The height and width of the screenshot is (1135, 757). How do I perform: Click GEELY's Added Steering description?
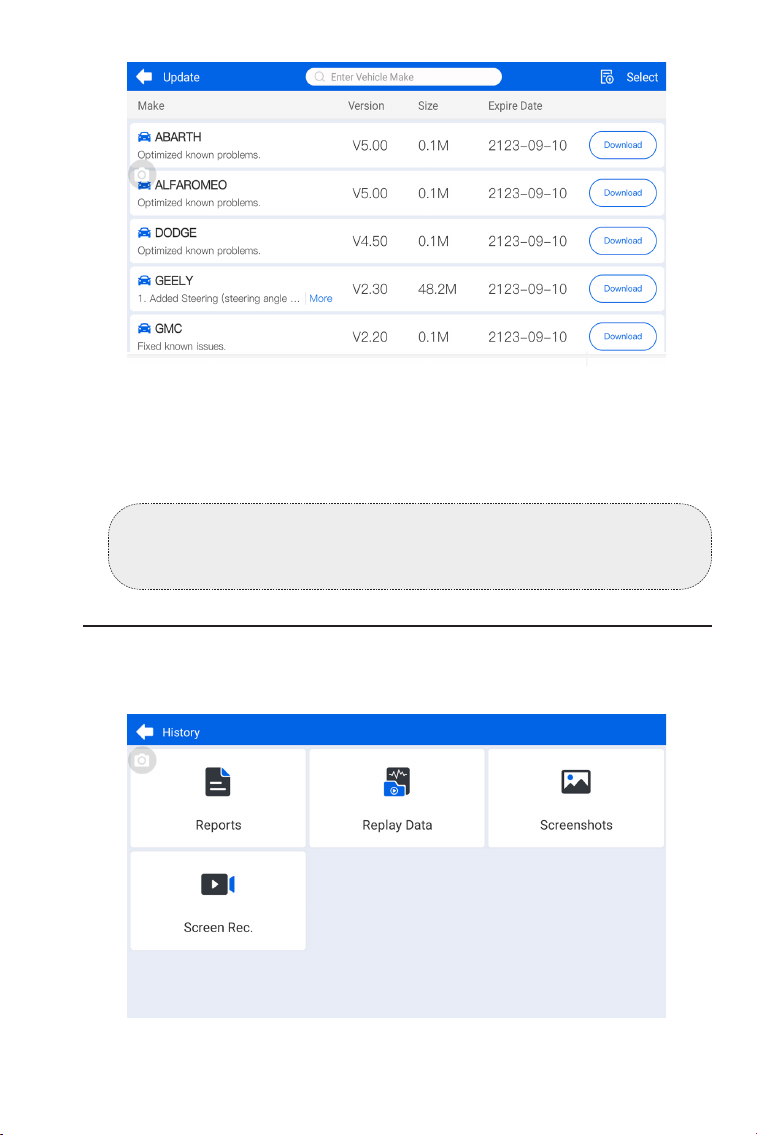218,298
